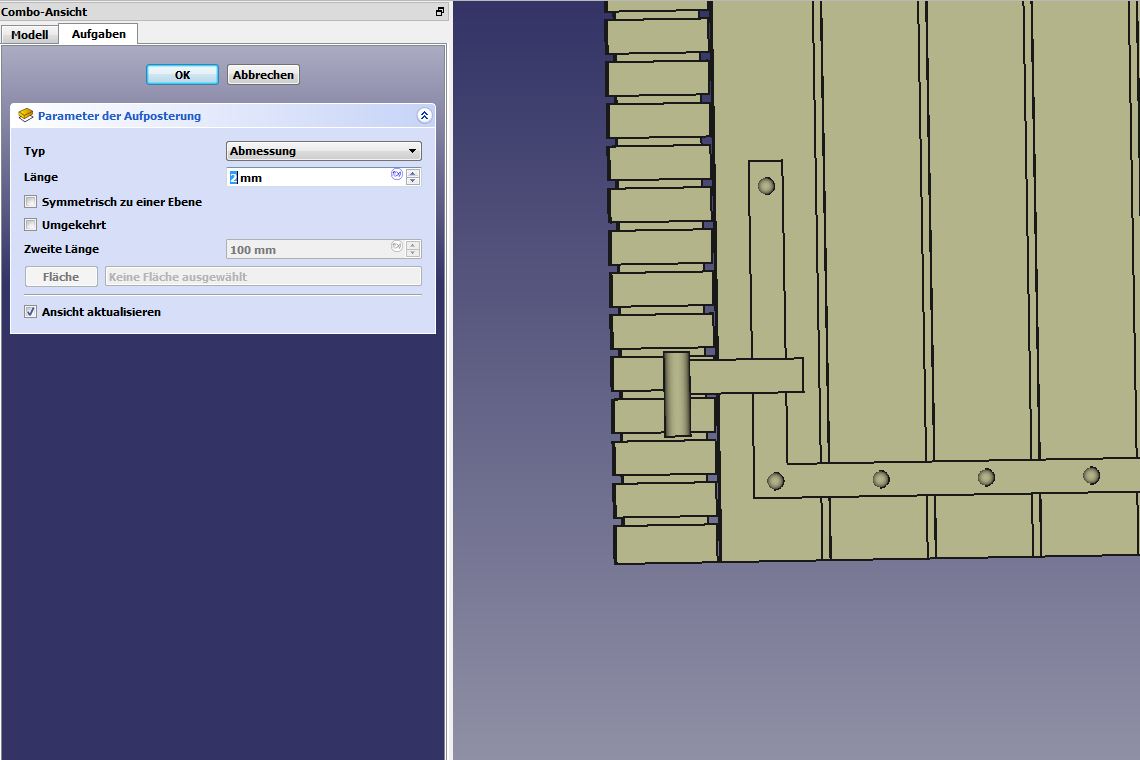
Task: Decrease Länge with the down arrow
Action: tap(413, 181)
